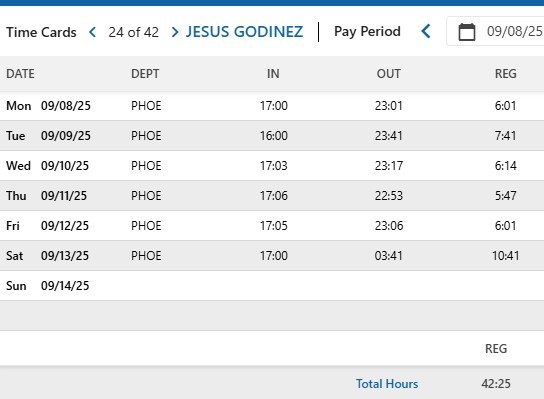Image resolution: width=544 pixels, height=399 pixels.
Task: Click Friday PHOE department cell
Action: (x=146, y=226)
